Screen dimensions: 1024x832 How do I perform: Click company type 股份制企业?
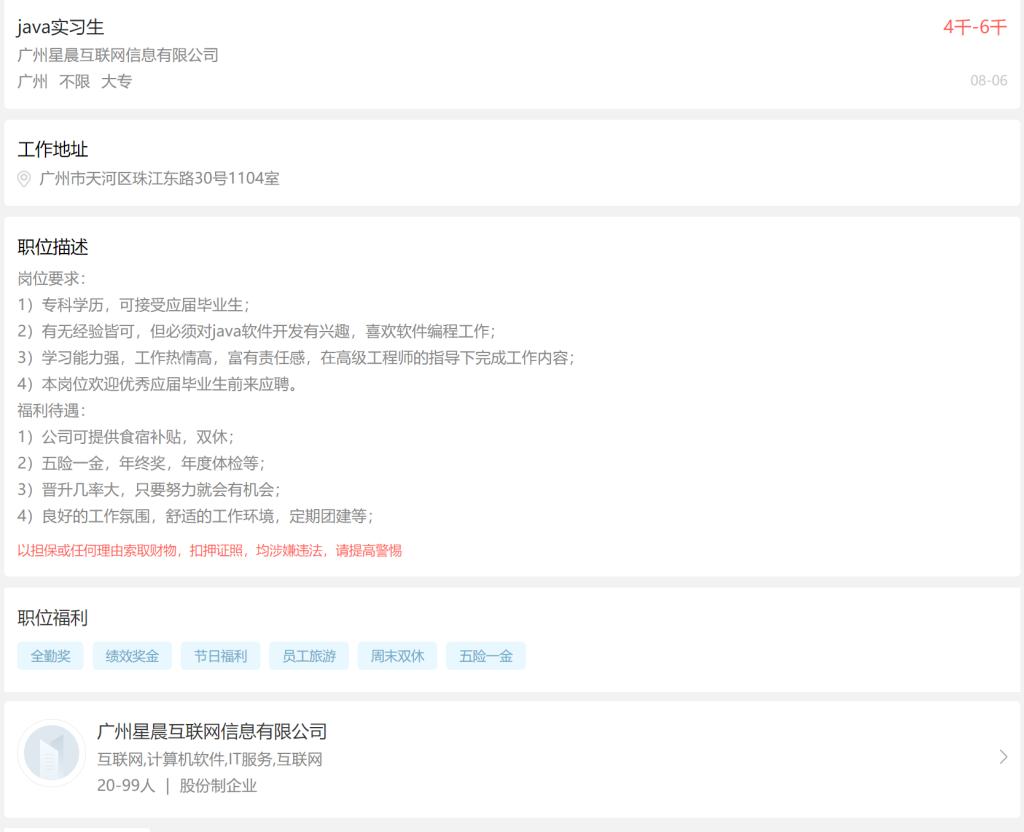coord(218,786)
